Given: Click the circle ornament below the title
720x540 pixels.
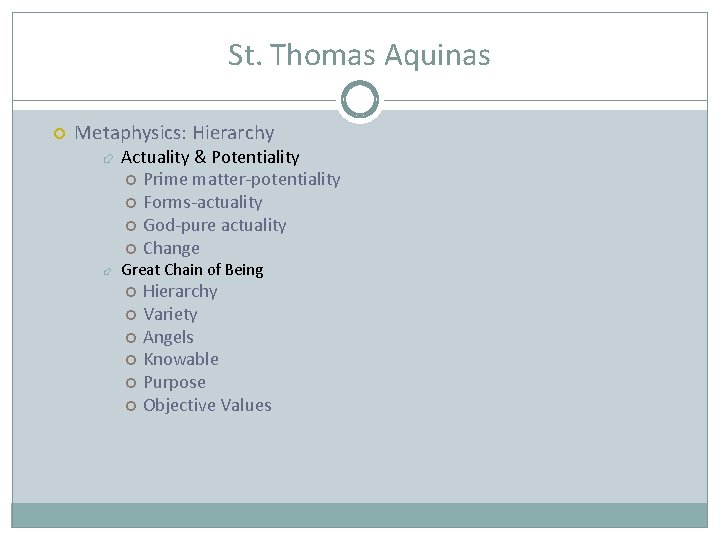Looking at the screenshot, I should [359, 100].
